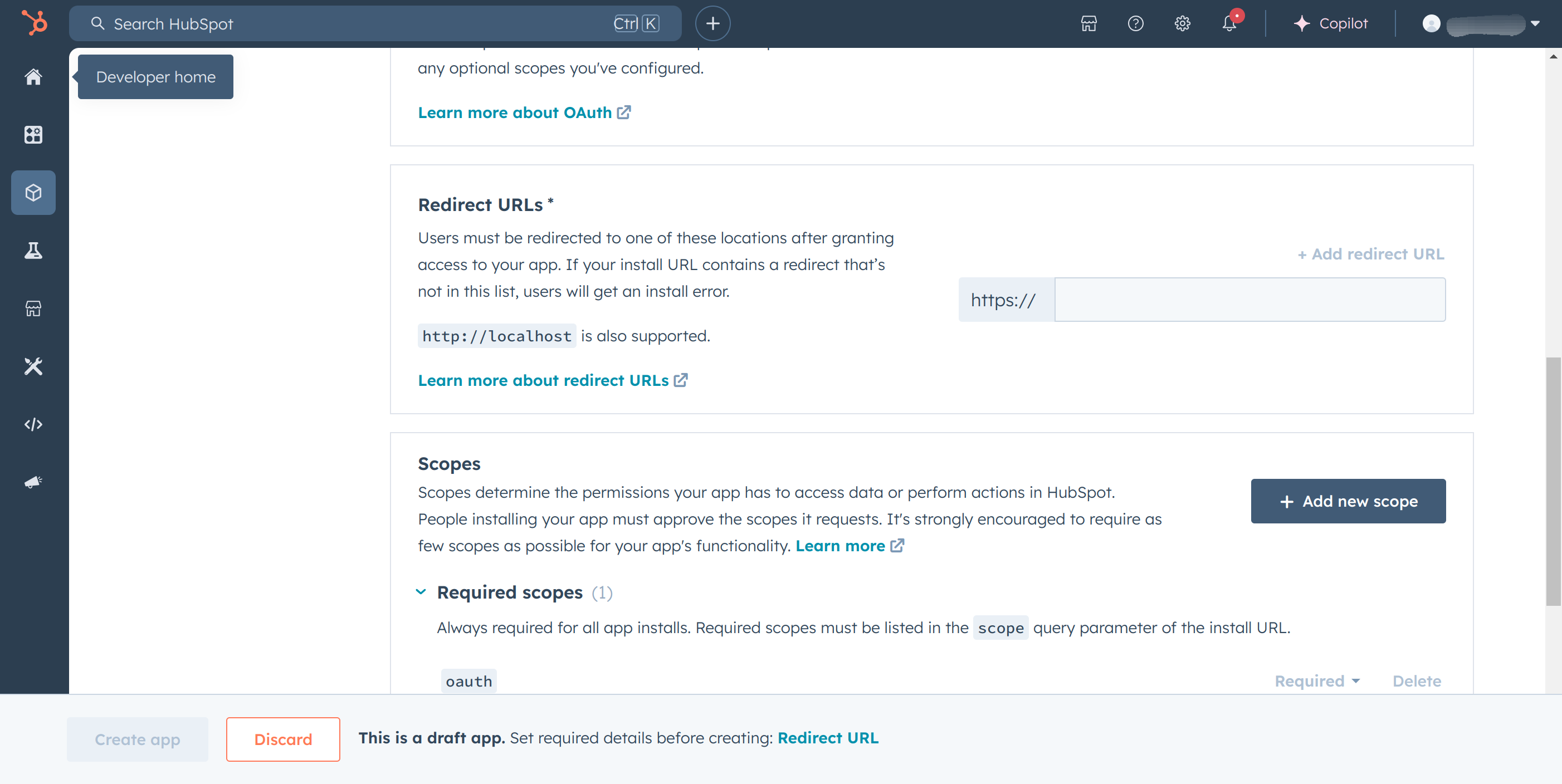The height and width of the screenshot is (784, 1562).
Task: Open the tools wrench icon in sidebar
Action: [x=33, y=366]
